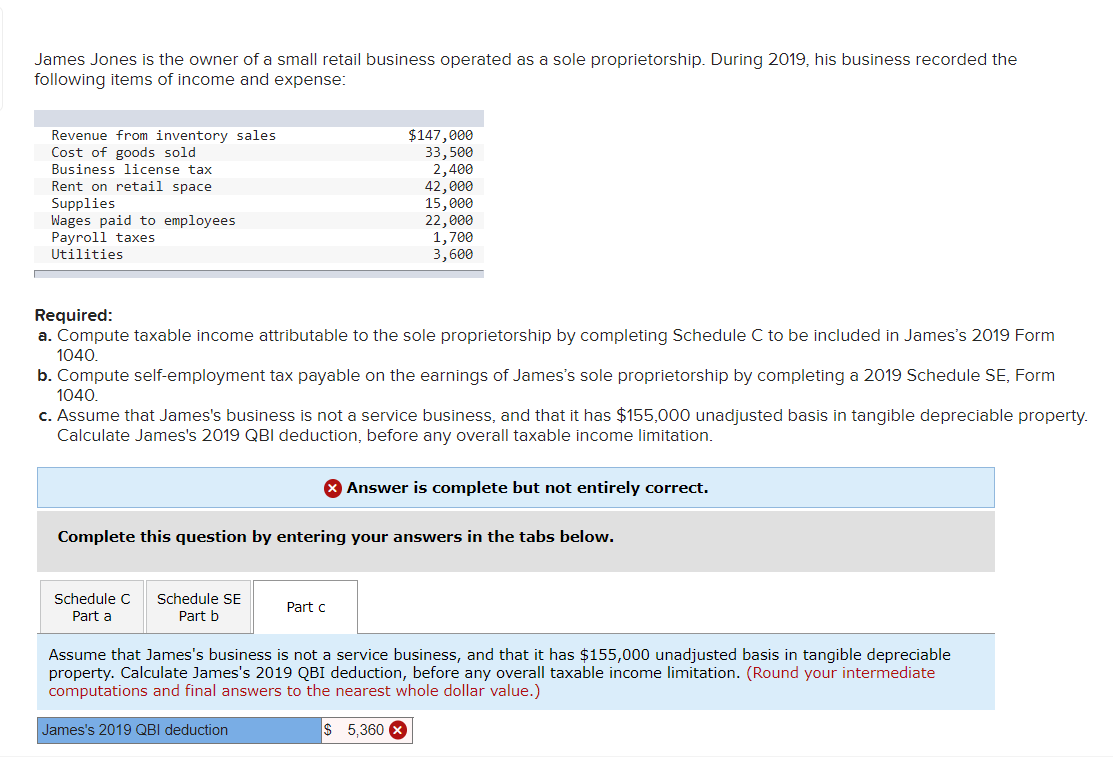
Task: Click the "Rent on retail space" row label
Action: 131,187
